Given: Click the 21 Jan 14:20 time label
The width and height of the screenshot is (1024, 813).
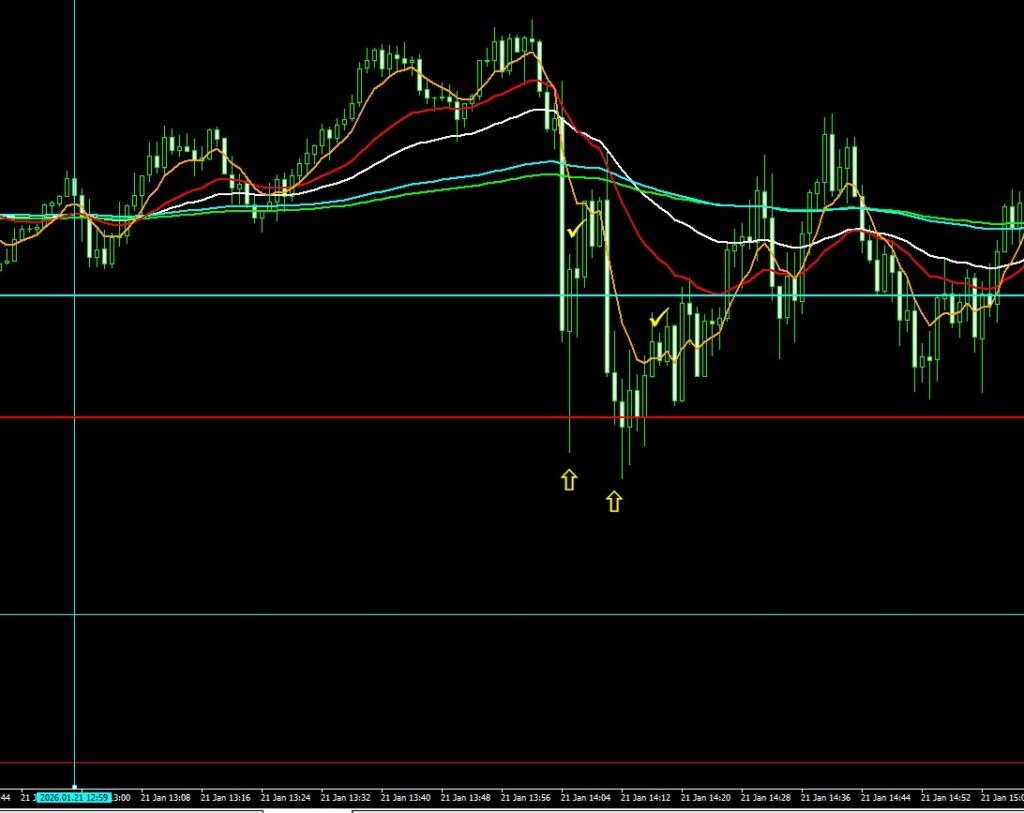Looking at the screenshot, I should 706,798.
